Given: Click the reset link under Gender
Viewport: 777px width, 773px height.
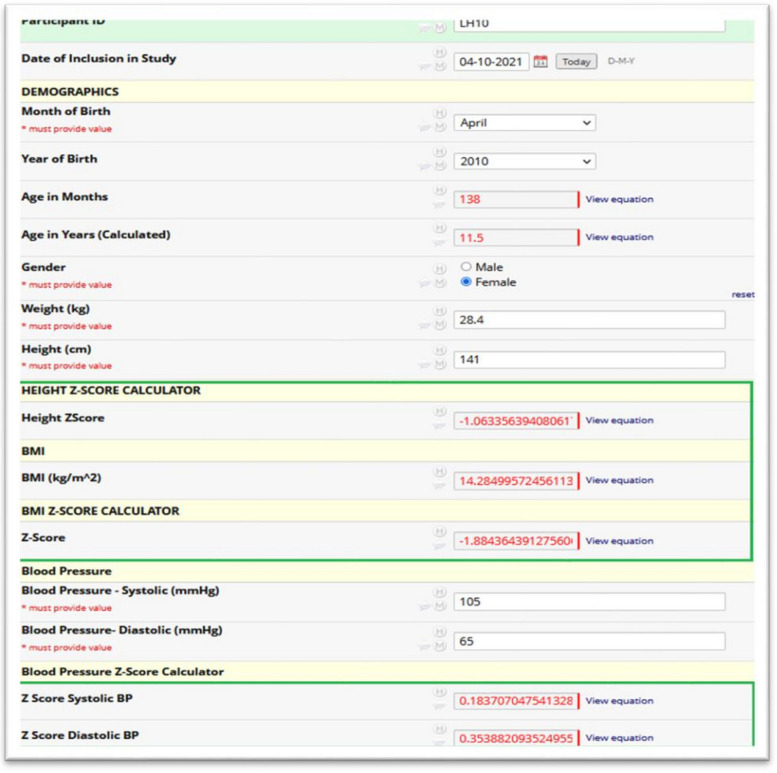Looking at the screenshot, I should click(x=742, y=295).
